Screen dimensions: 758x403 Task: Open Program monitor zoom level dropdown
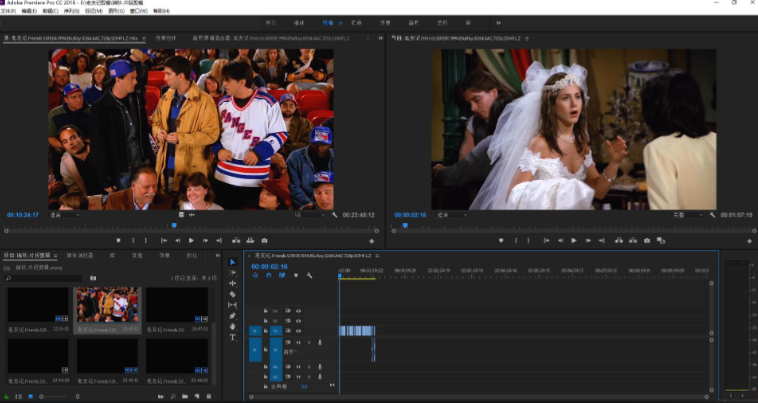453,215
